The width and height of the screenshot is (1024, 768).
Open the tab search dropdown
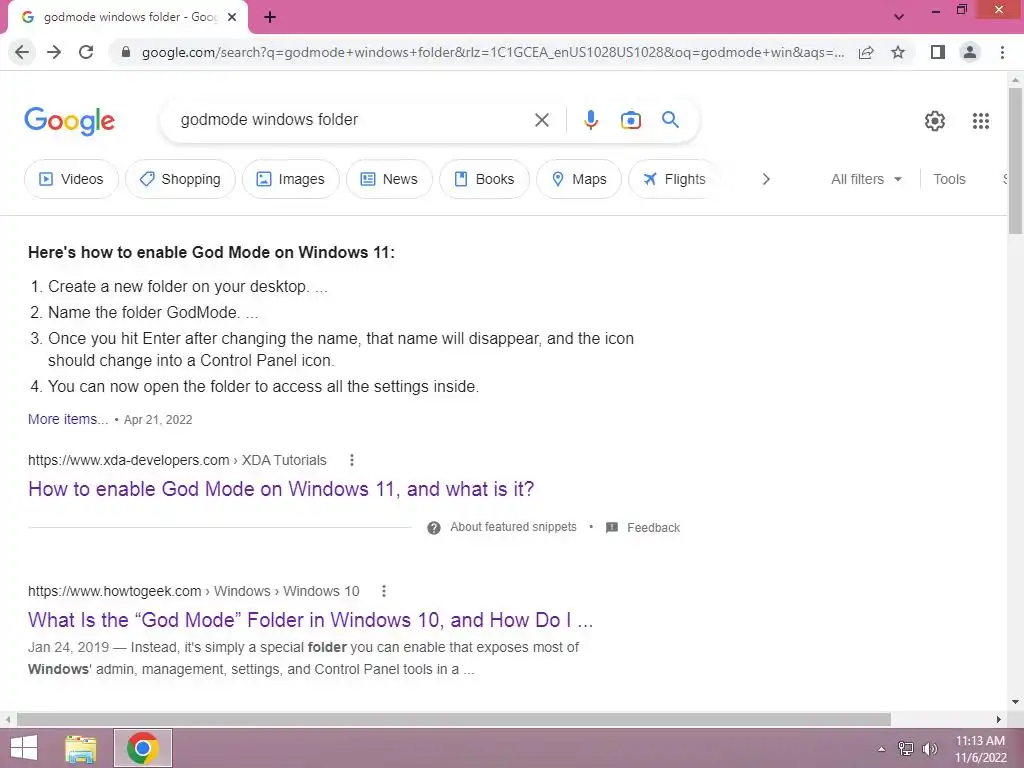click(899, 17)
